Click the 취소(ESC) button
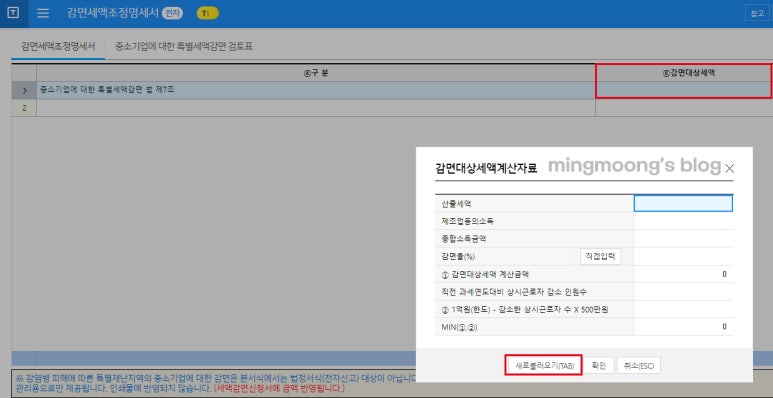Image resolution: width=773 pixels, height=398 pixels. point(639,365)
